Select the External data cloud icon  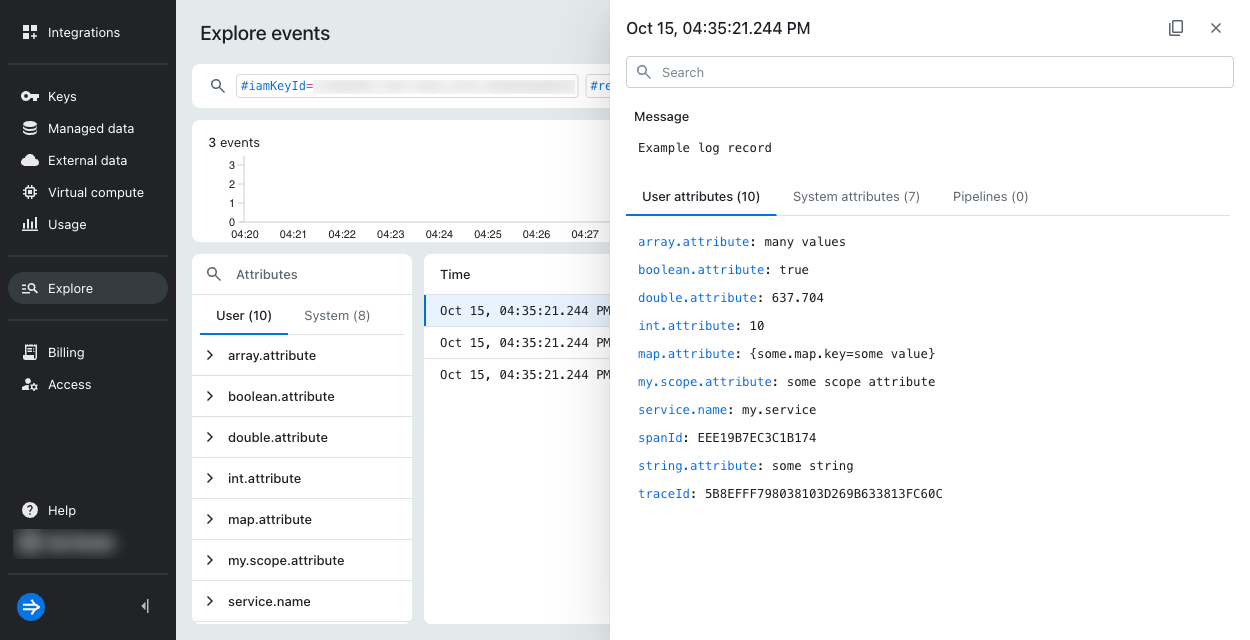click(x=30, y=161)
